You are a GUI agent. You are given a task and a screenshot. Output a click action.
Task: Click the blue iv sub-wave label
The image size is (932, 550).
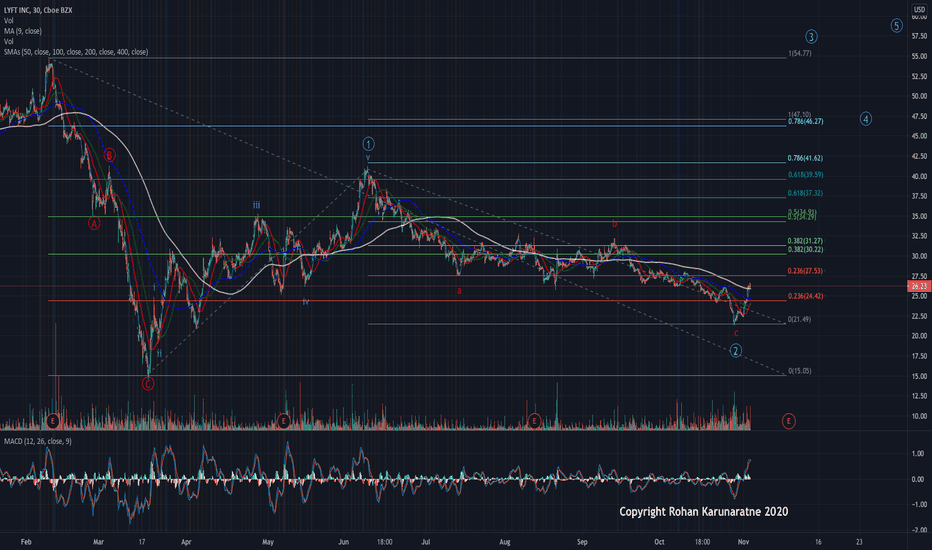click(306, 302)
